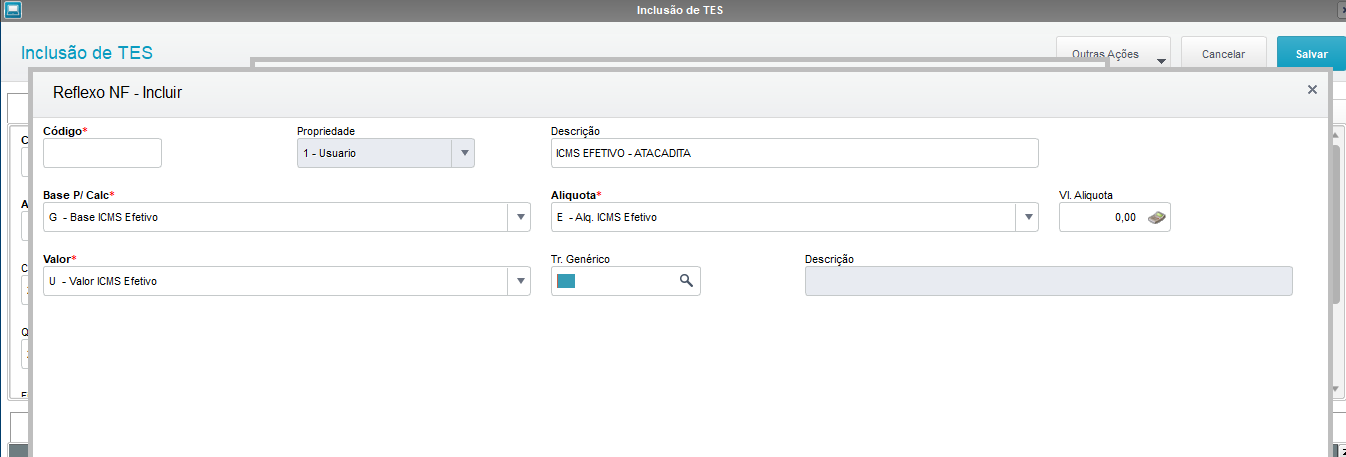The width and height of the screenshot is (1346, 457).
Task: Click the scrollbar down arrow in background window
Action: [1336, 387]
